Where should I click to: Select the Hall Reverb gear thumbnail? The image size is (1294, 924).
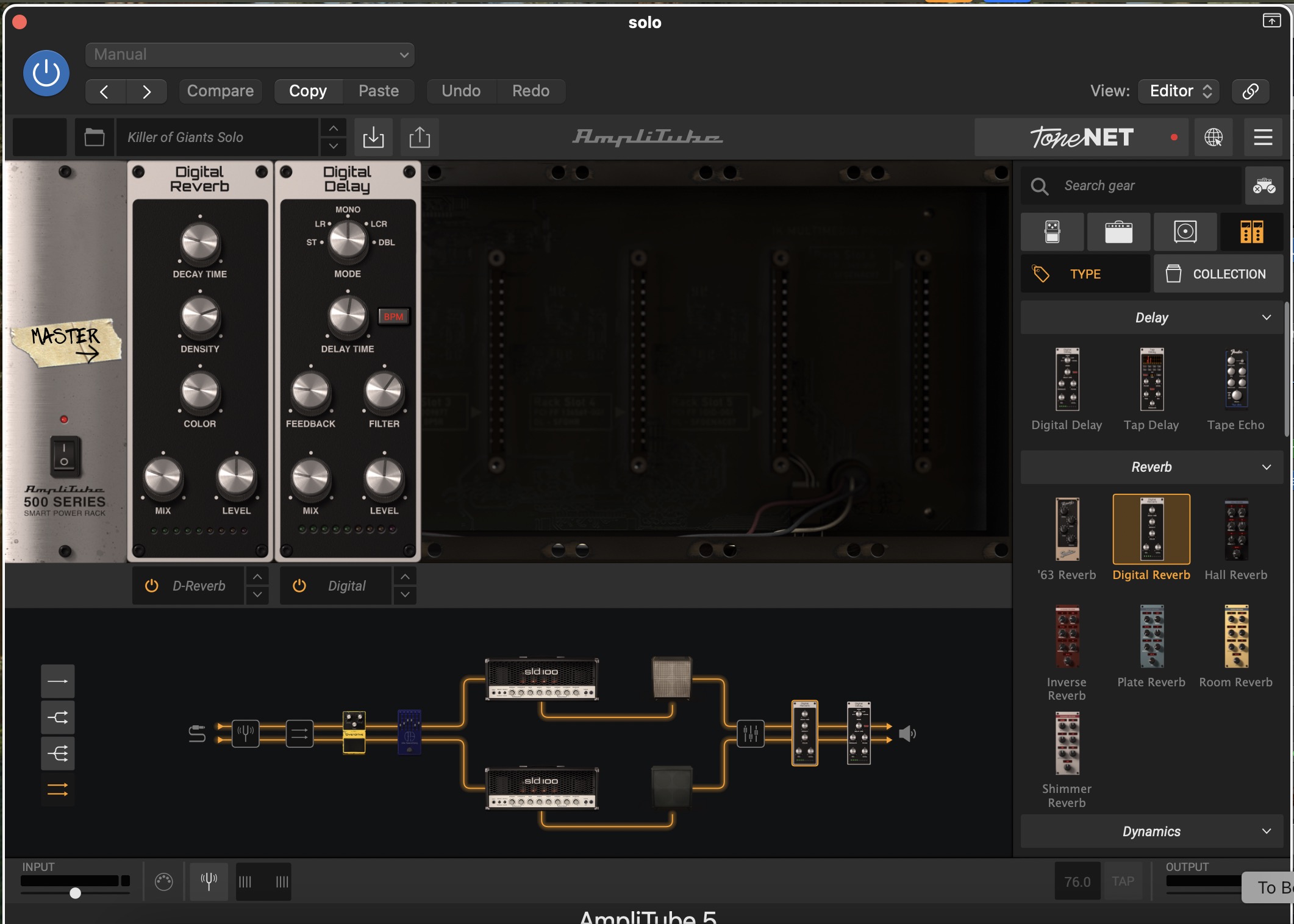pyautogui.click(x=1237, y=529)
